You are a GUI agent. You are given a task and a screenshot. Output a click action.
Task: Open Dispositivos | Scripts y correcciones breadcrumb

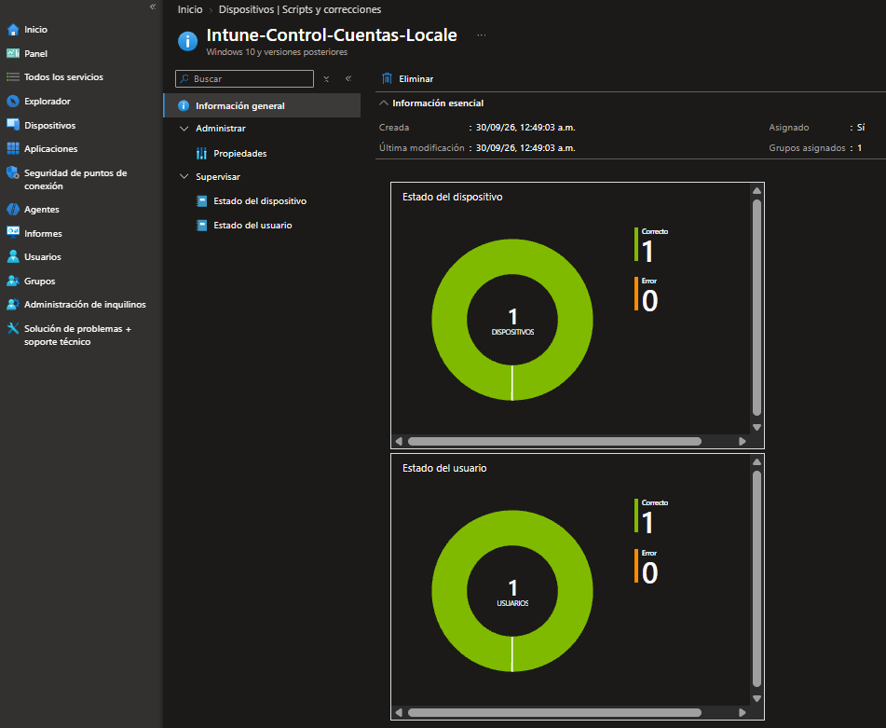tap(300, 10)
